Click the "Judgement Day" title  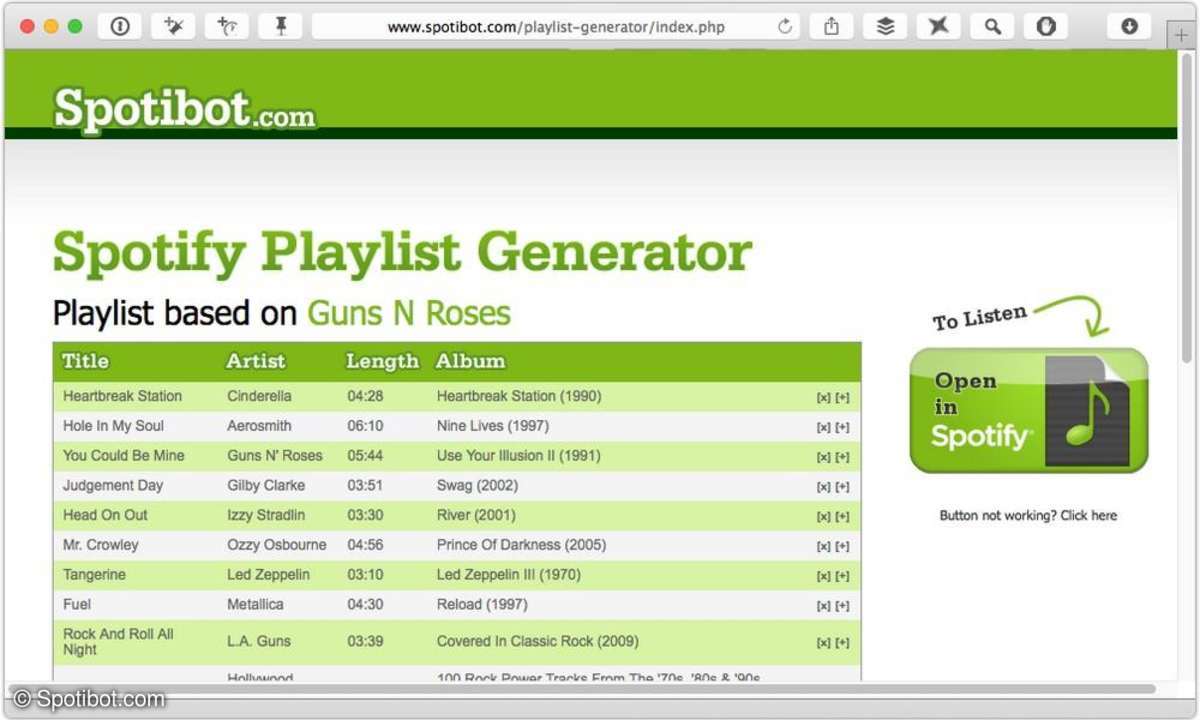click(x=113, y=486)
